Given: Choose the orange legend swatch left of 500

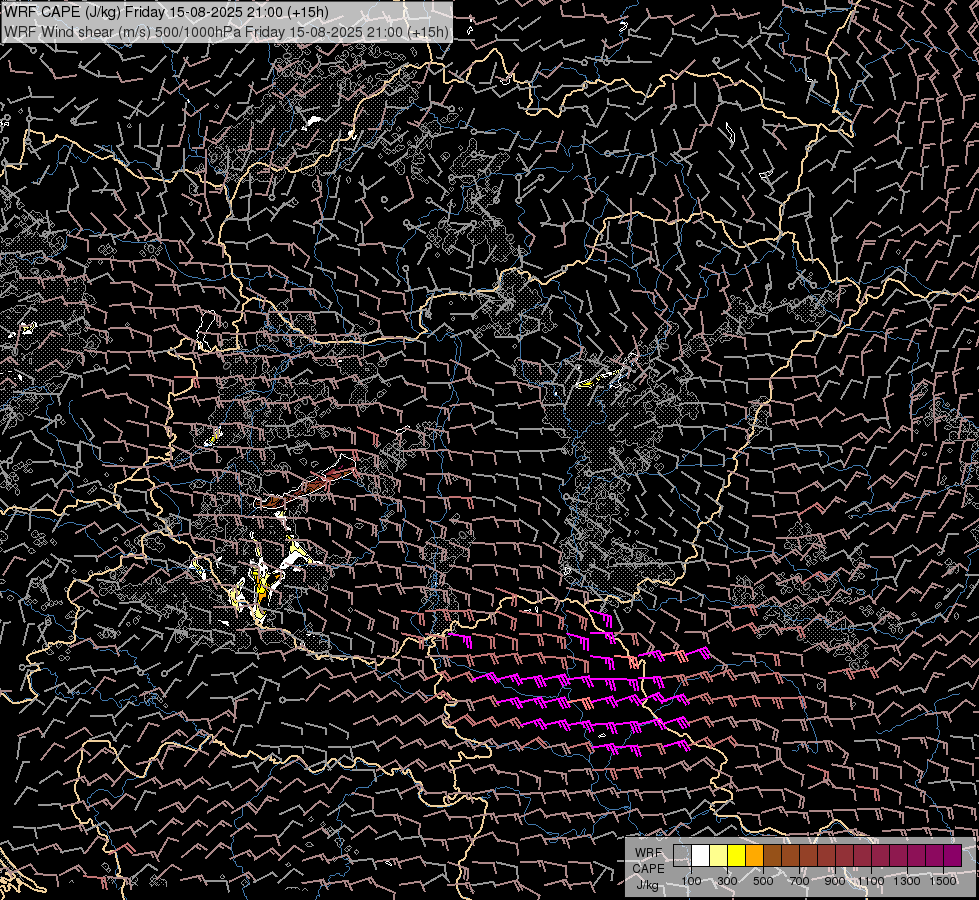Looking at the screenshot, I should click(x=754, y=856).
